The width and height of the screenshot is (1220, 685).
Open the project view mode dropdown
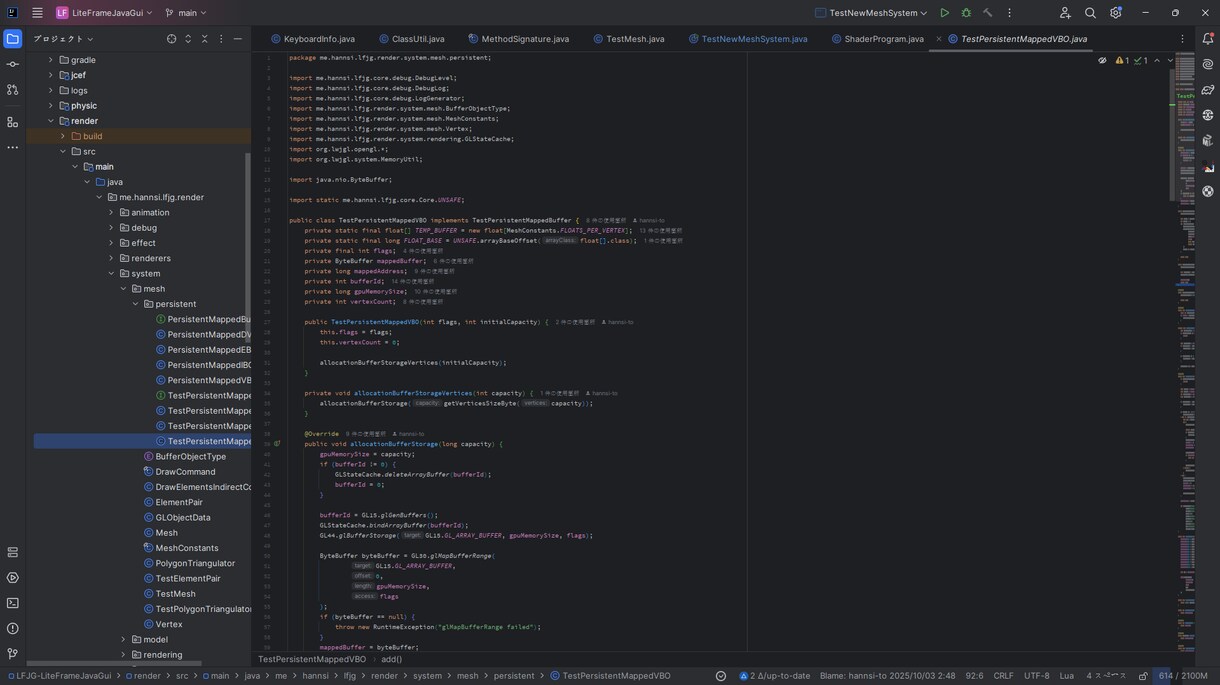coord(63,39)
